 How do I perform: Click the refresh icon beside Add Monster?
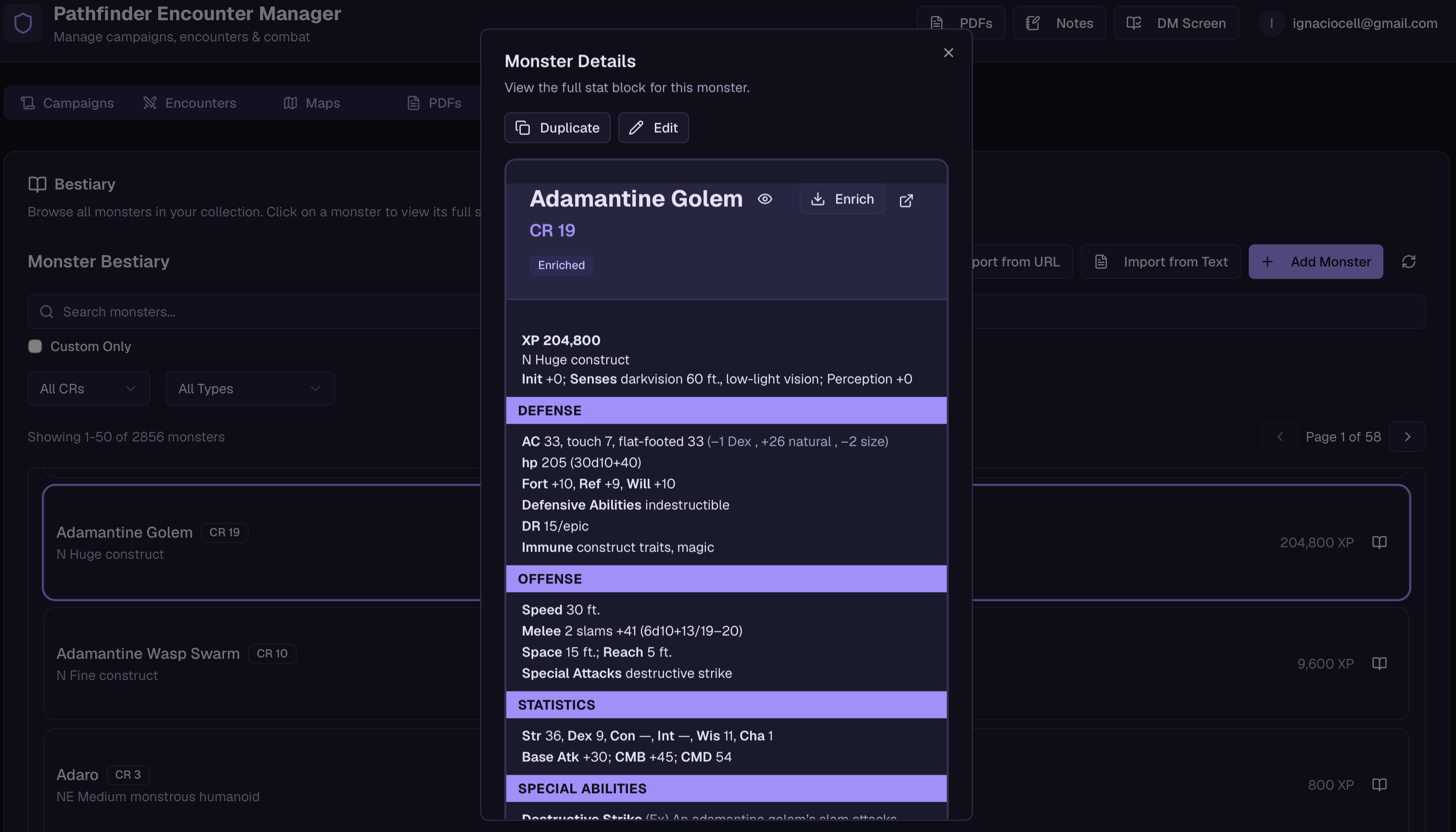[x=1408, y=262]
